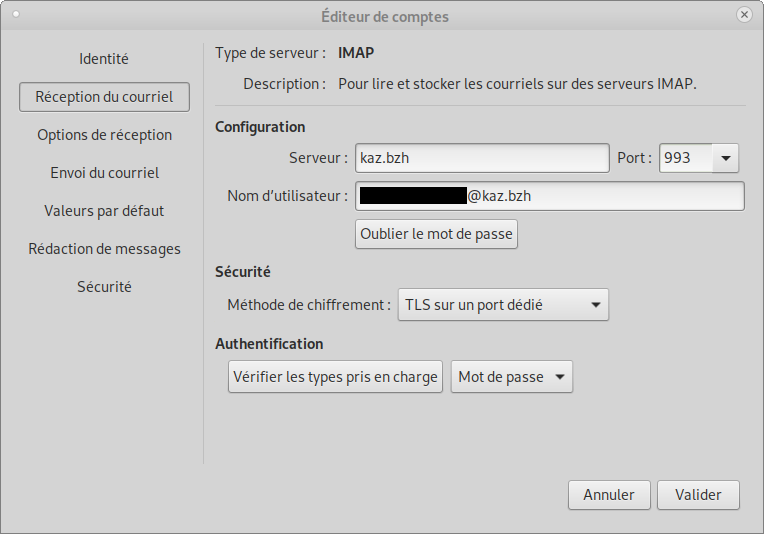Click Vérifier les types pris en charge

click(x=335, y=377)
